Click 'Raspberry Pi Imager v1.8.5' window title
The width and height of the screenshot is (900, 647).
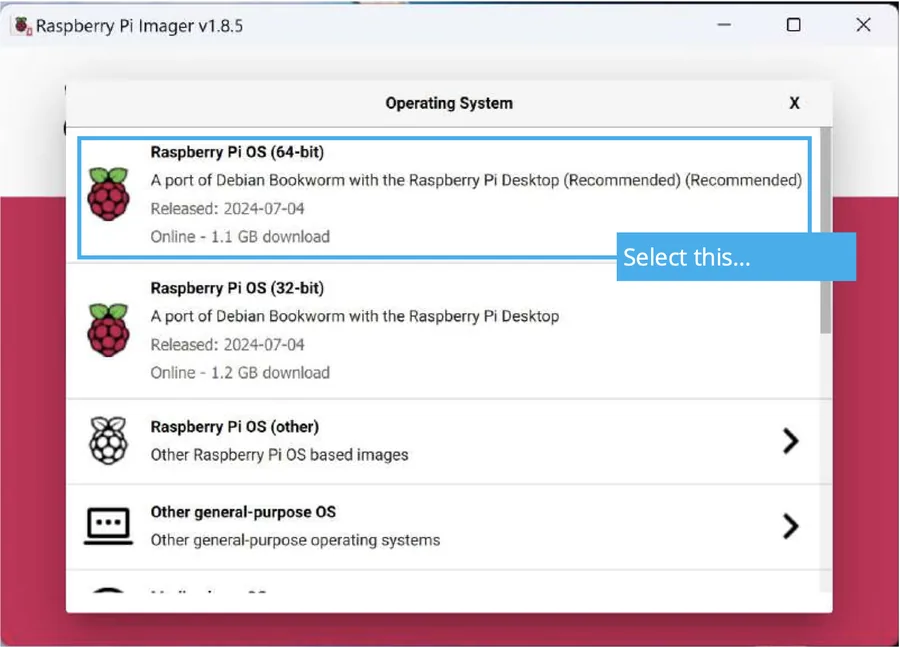point(139,26)
